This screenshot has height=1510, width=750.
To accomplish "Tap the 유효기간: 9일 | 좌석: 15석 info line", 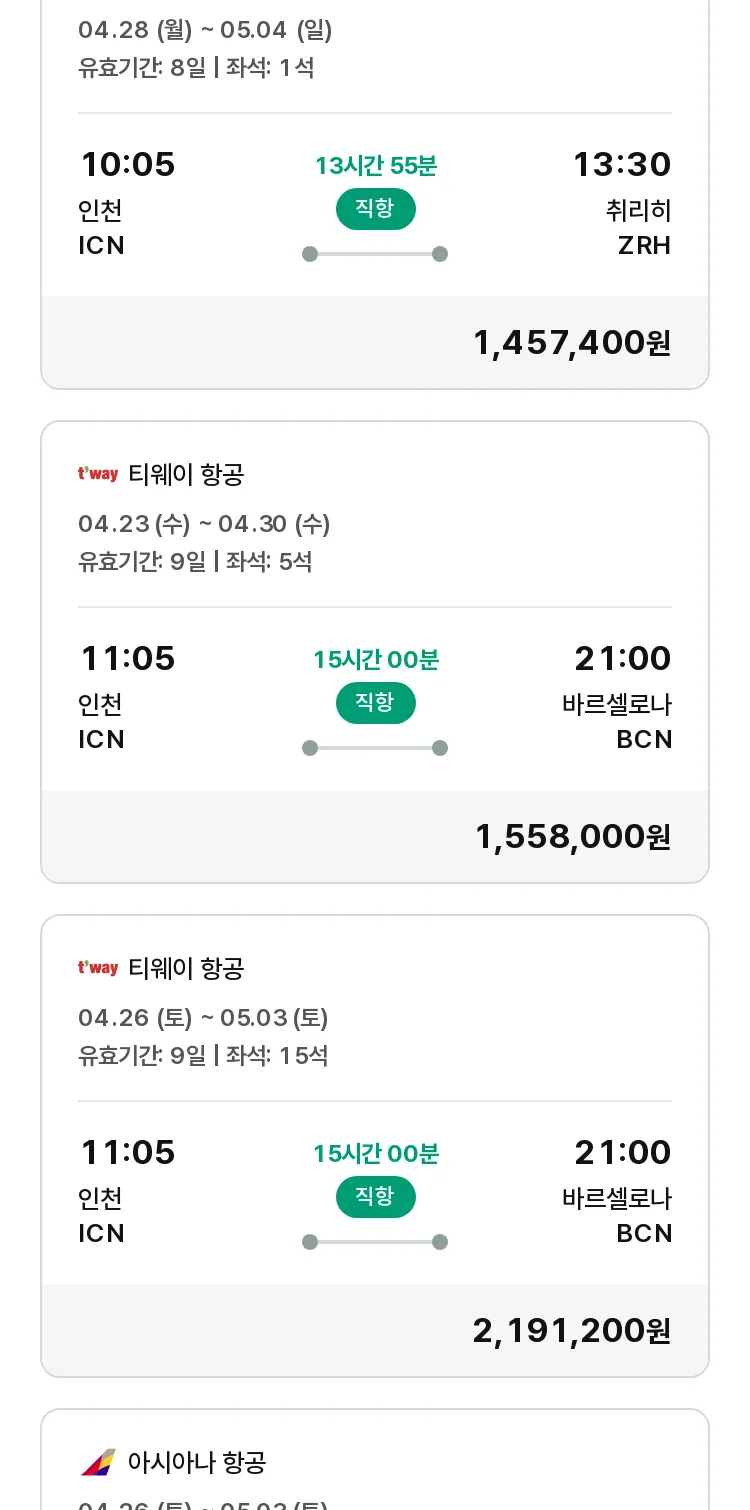I will [x=203, y=1055].
